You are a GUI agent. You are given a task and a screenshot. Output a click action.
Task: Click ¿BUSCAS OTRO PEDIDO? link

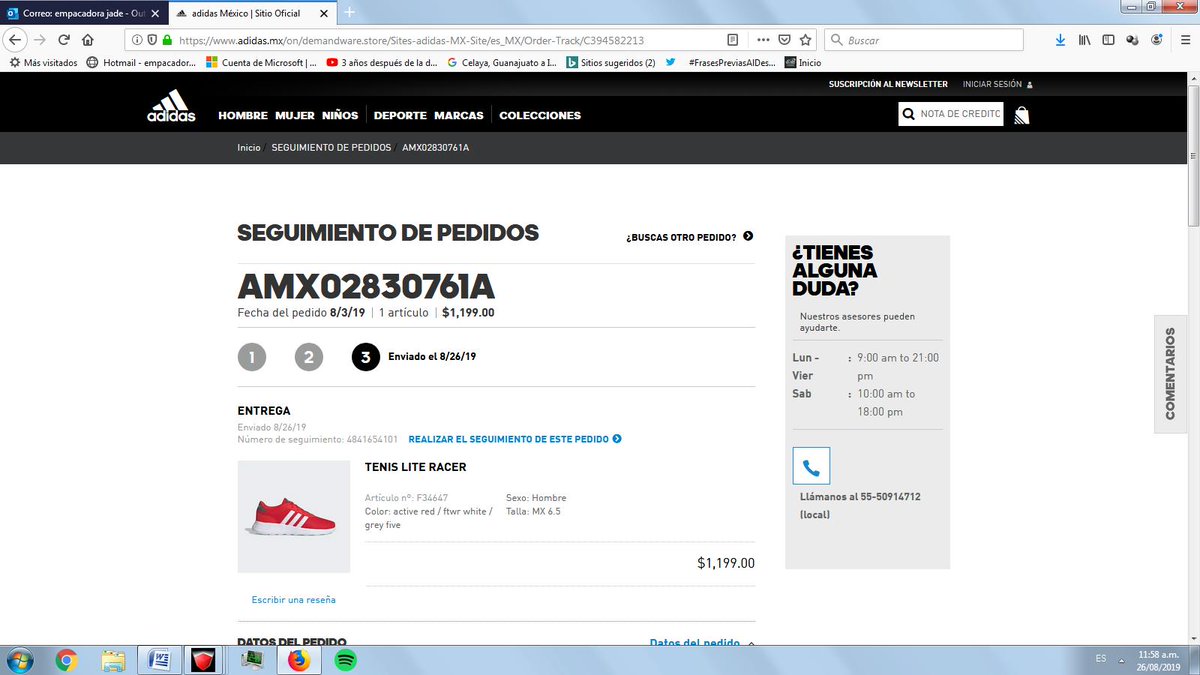pos(689,237)
